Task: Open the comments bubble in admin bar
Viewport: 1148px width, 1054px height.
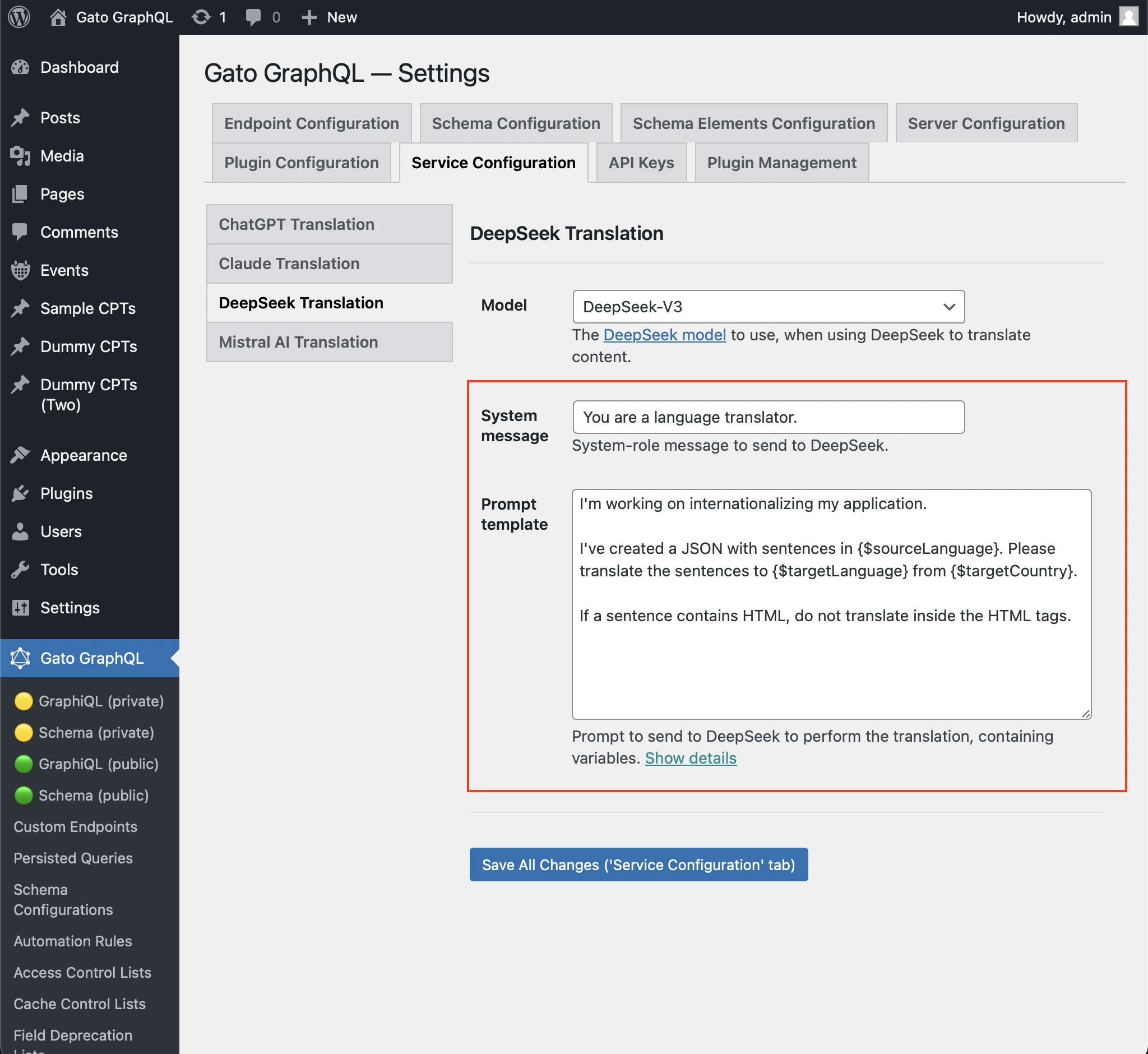Action: pos(253,17)
